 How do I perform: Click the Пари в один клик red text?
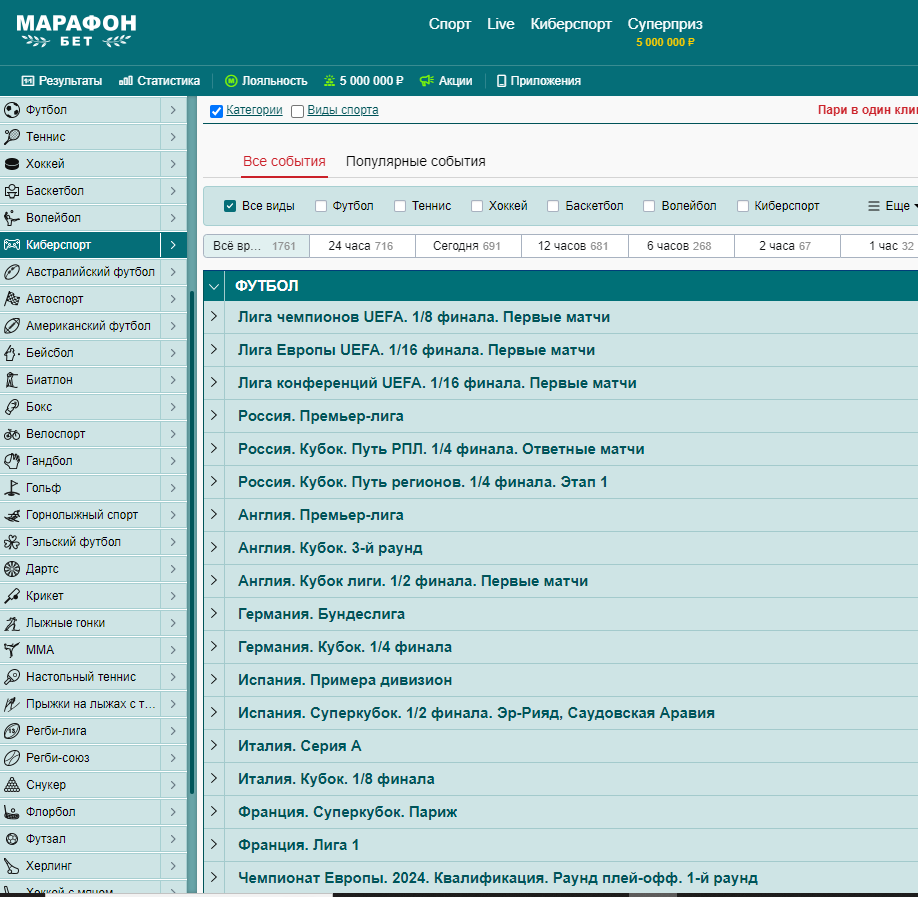point(868,109)
